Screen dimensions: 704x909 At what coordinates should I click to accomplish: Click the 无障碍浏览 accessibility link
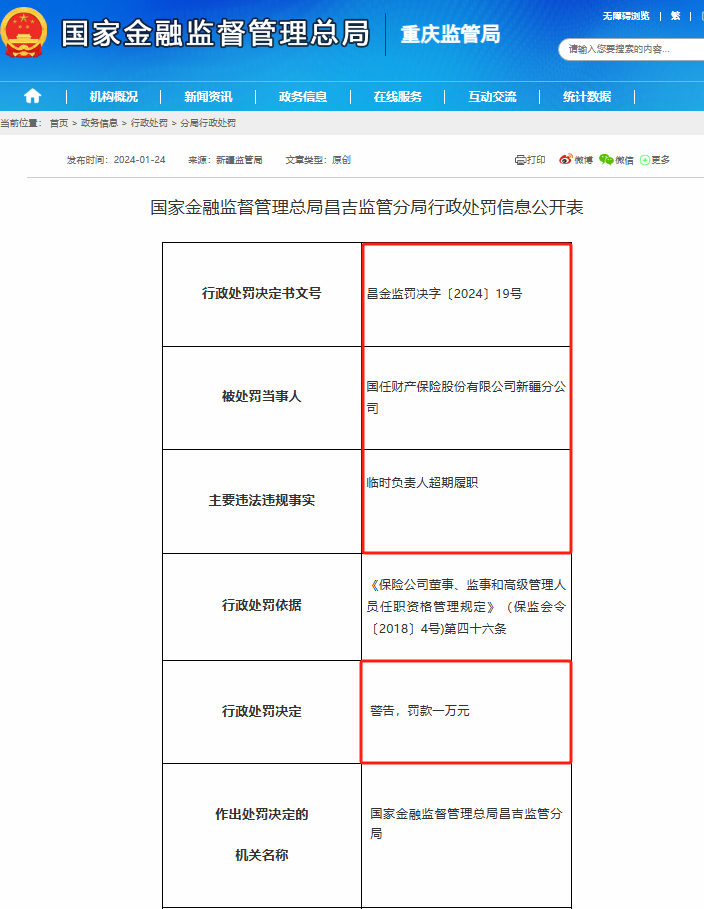626,16
